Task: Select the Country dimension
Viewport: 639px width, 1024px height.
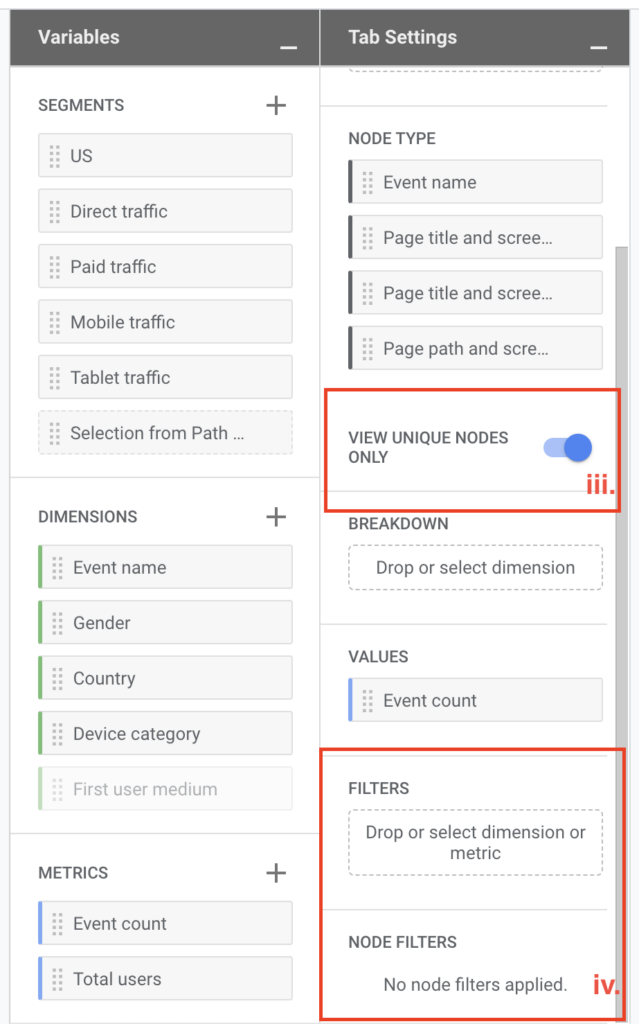Action: click(x=165, y=678)
